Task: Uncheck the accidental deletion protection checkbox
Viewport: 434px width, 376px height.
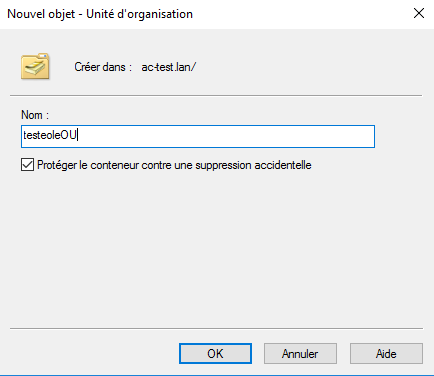Action: click(x=27, y=165)
